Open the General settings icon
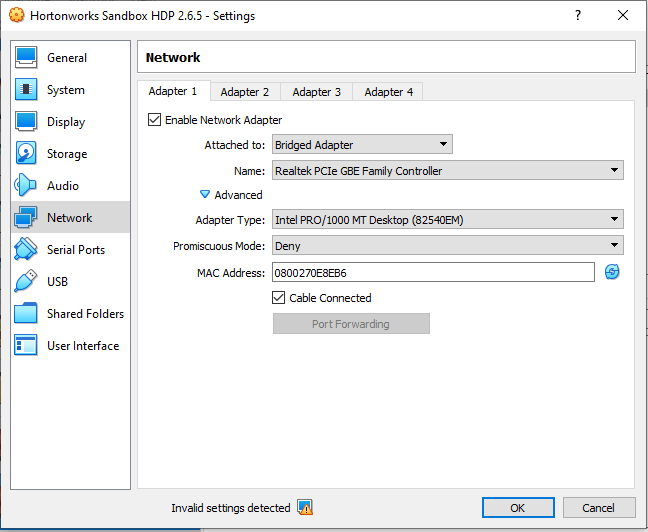Screen dimensions: 648x532 point(27,58)
